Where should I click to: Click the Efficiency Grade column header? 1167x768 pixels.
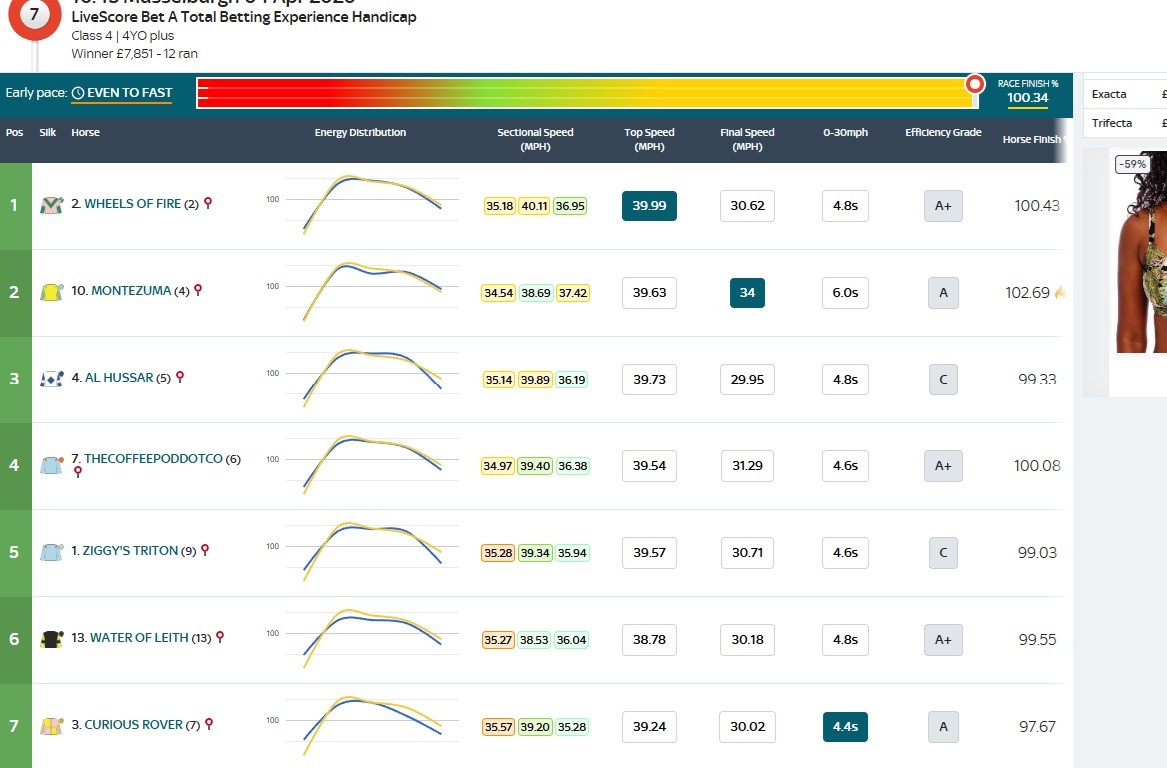click(943, 133)
